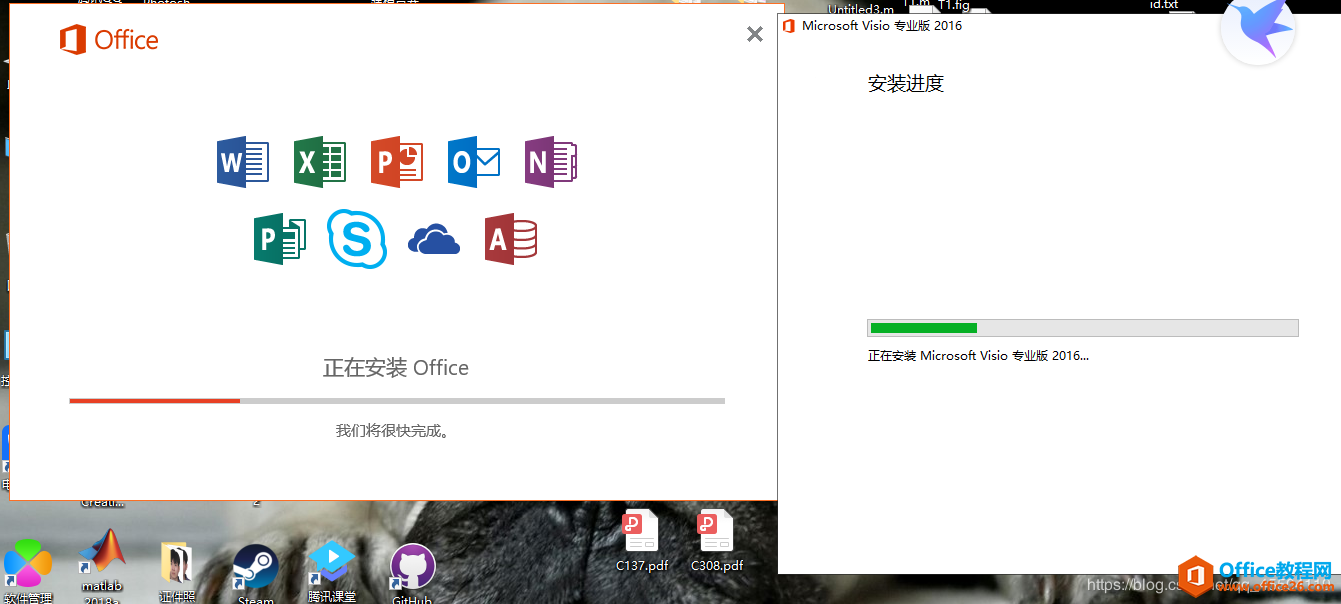Image resolution: width=1341 pixels, height=604 pixels.
Task: Click the blue bird floating icon at top right
Action: [x=1258, y=28]
